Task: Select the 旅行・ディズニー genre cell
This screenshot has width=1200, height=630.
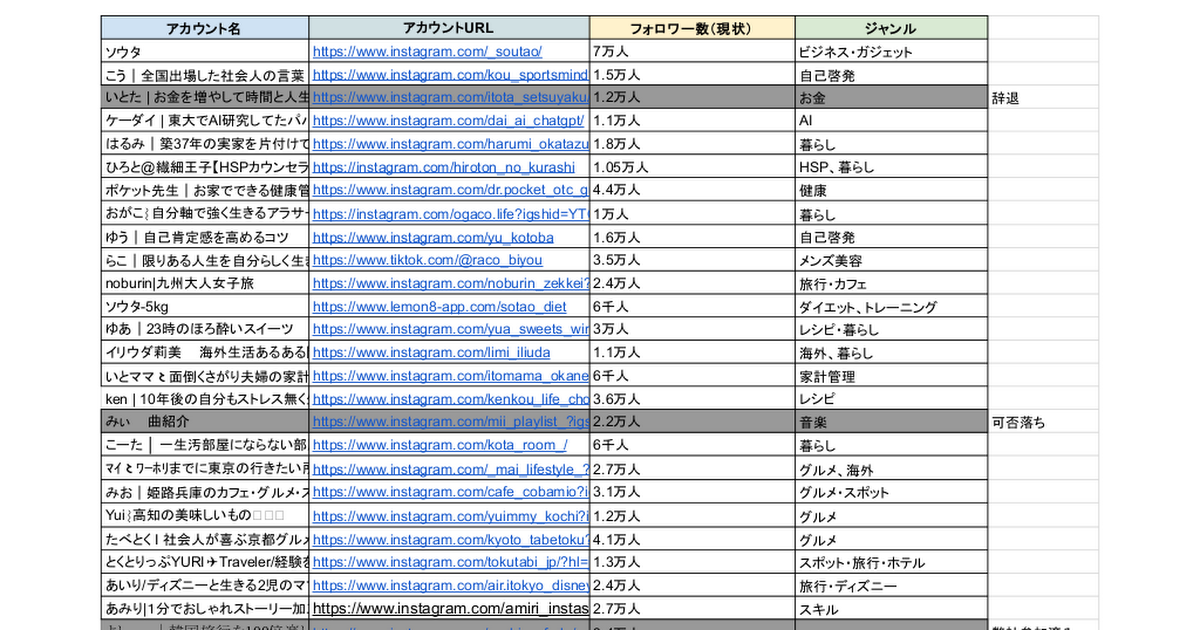Action: [x=891, y=585]
